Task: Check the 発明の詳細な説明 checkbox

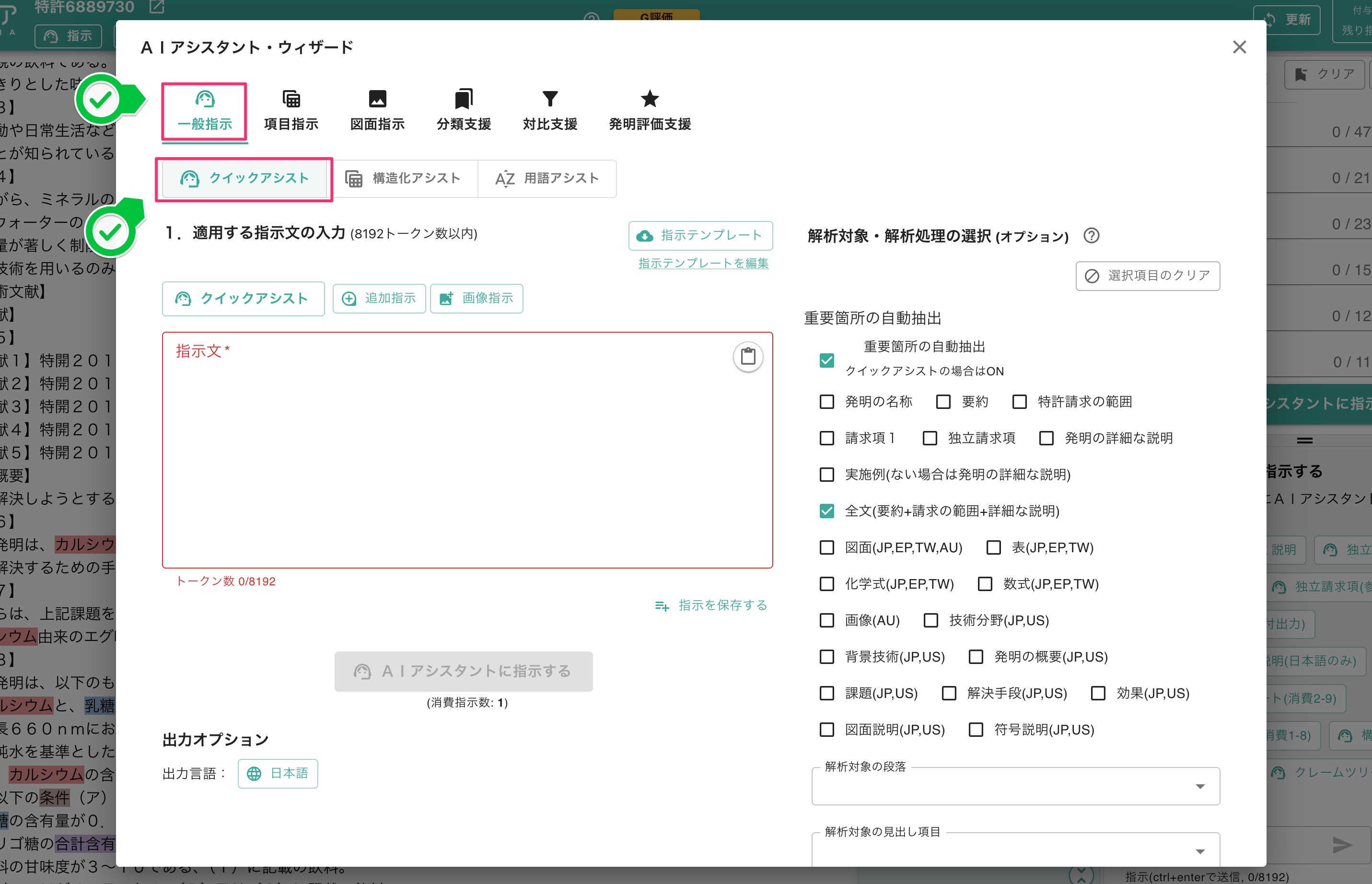Action: pos(1046,438)
